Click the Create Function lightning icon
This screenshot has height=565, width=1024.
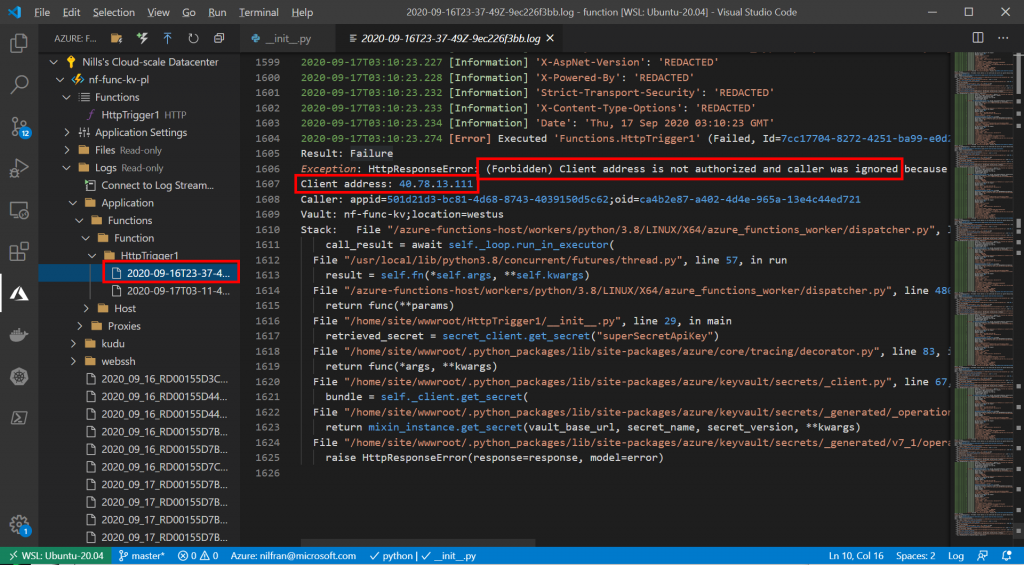pos(142,39)
